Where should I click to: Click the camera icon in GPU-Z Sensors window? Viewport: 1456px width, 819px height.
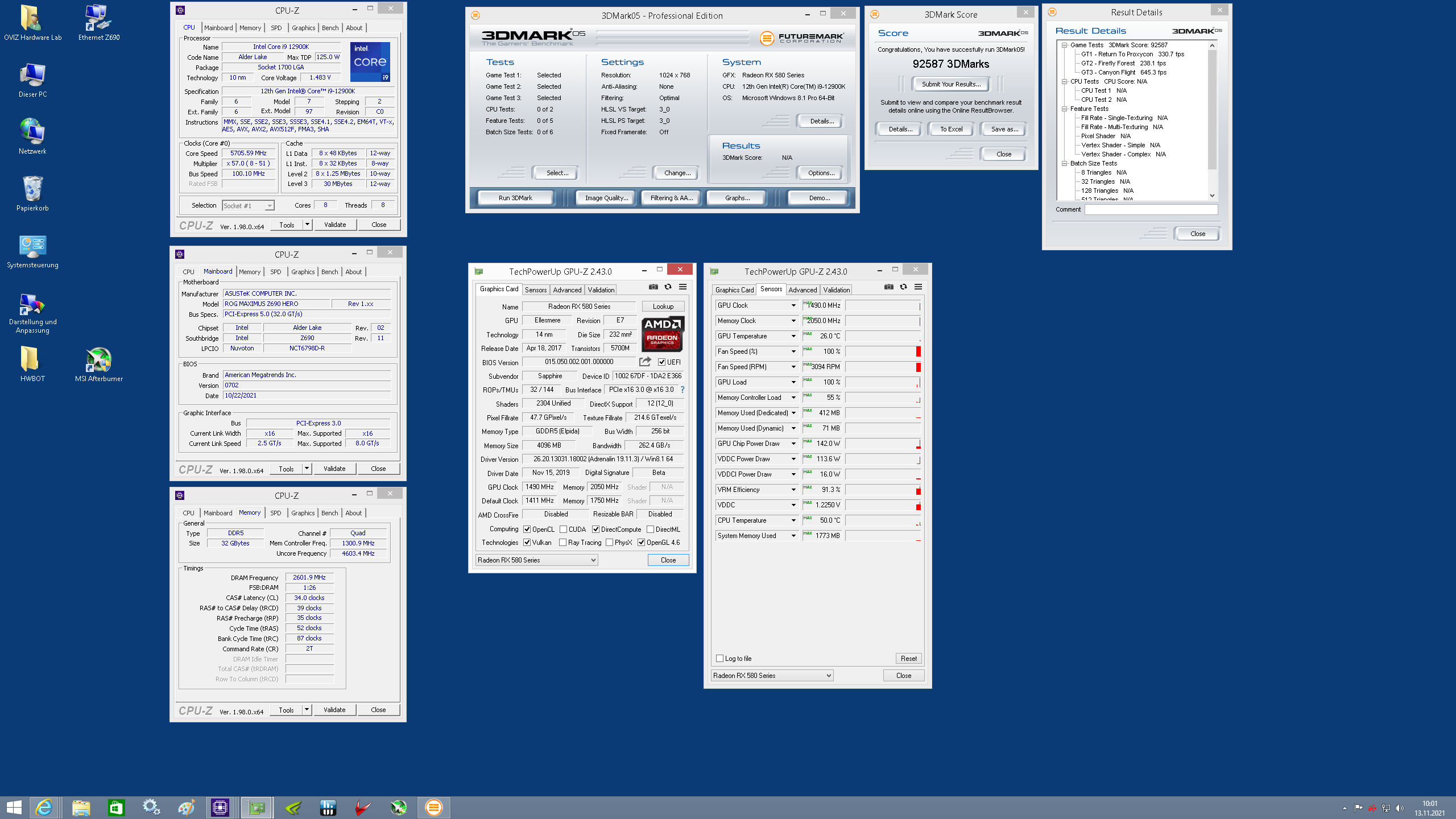(x=889, y=287)
